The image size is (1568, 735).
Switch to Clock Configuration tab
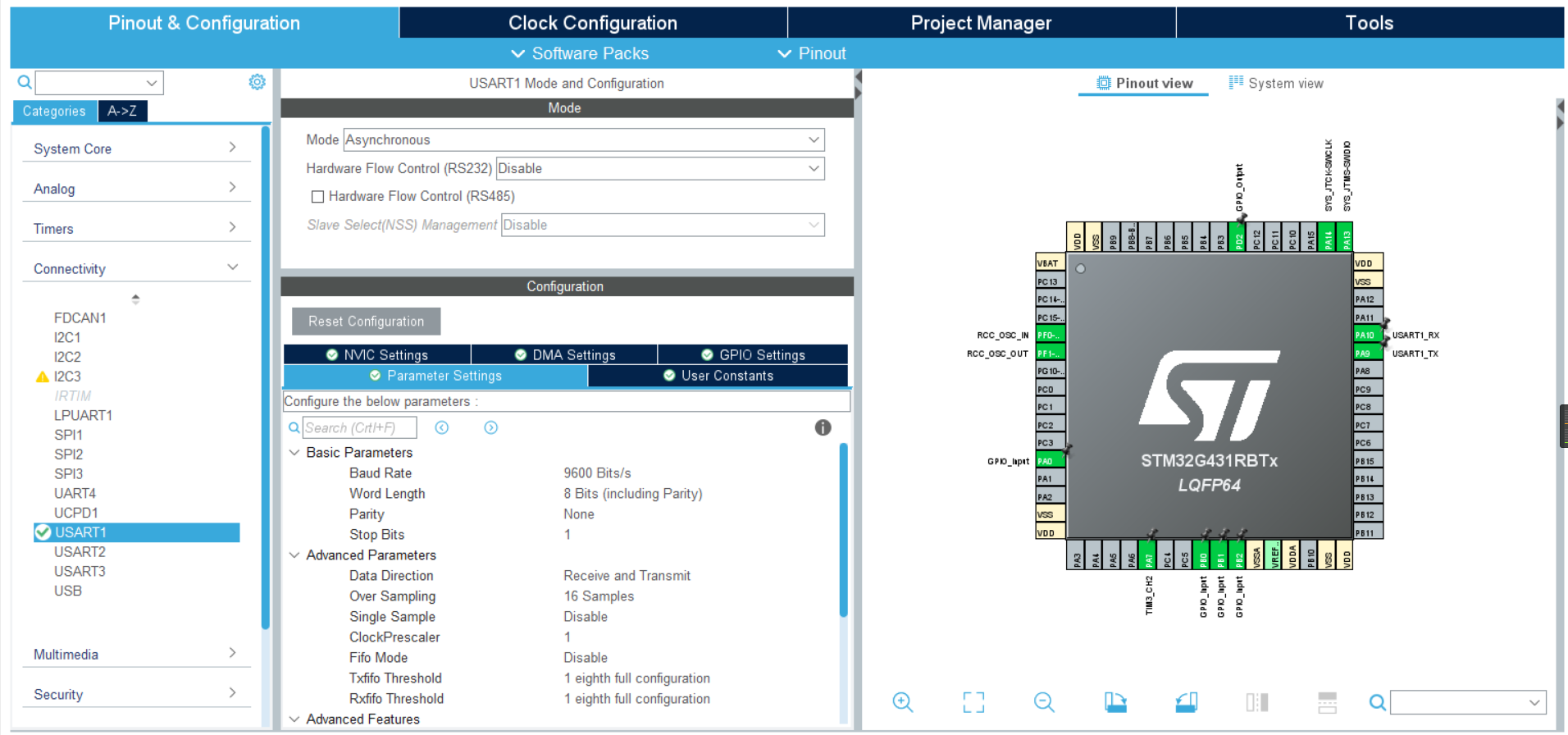point(593,23)
